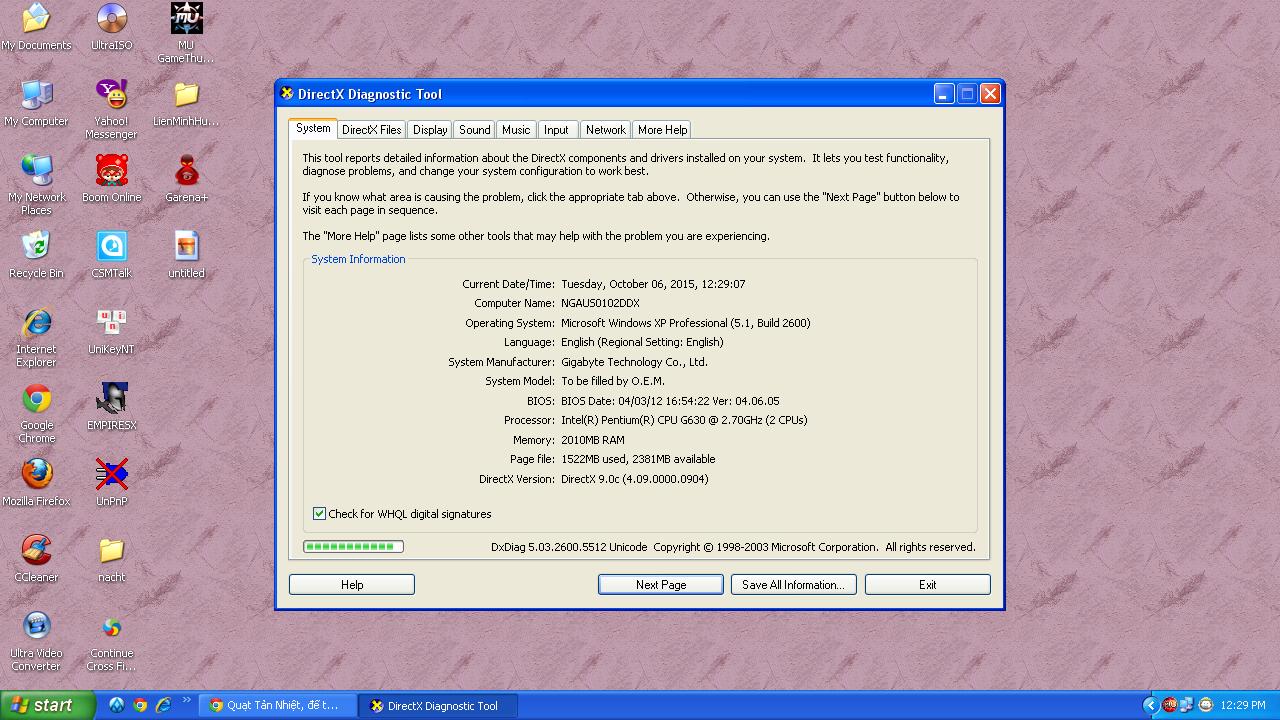Select the Google Chrome desktop icon
1280x720 pixels.
(x=36, y=413)
